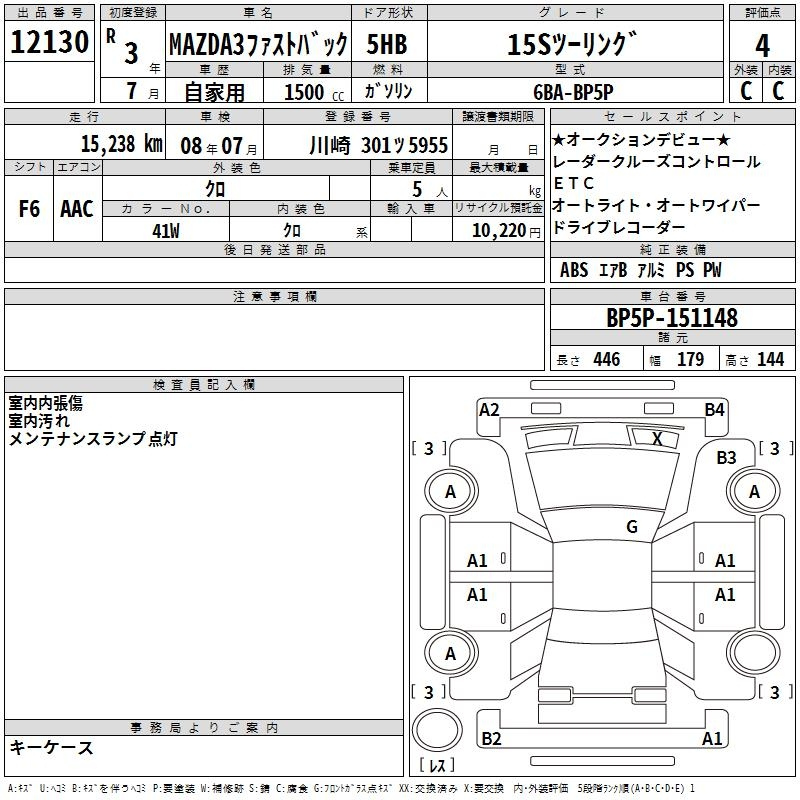Select the color number 41W field
800x800 pixels.
[165, 230]
